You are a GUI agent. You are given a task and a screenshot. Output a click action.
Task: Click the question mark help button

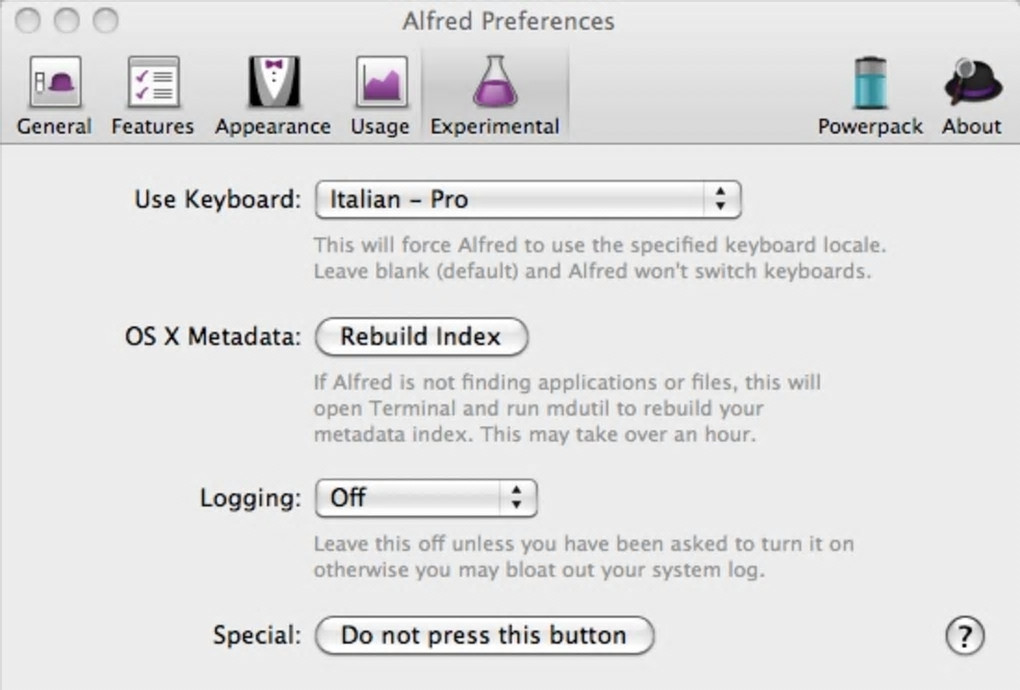click(964, 635)
